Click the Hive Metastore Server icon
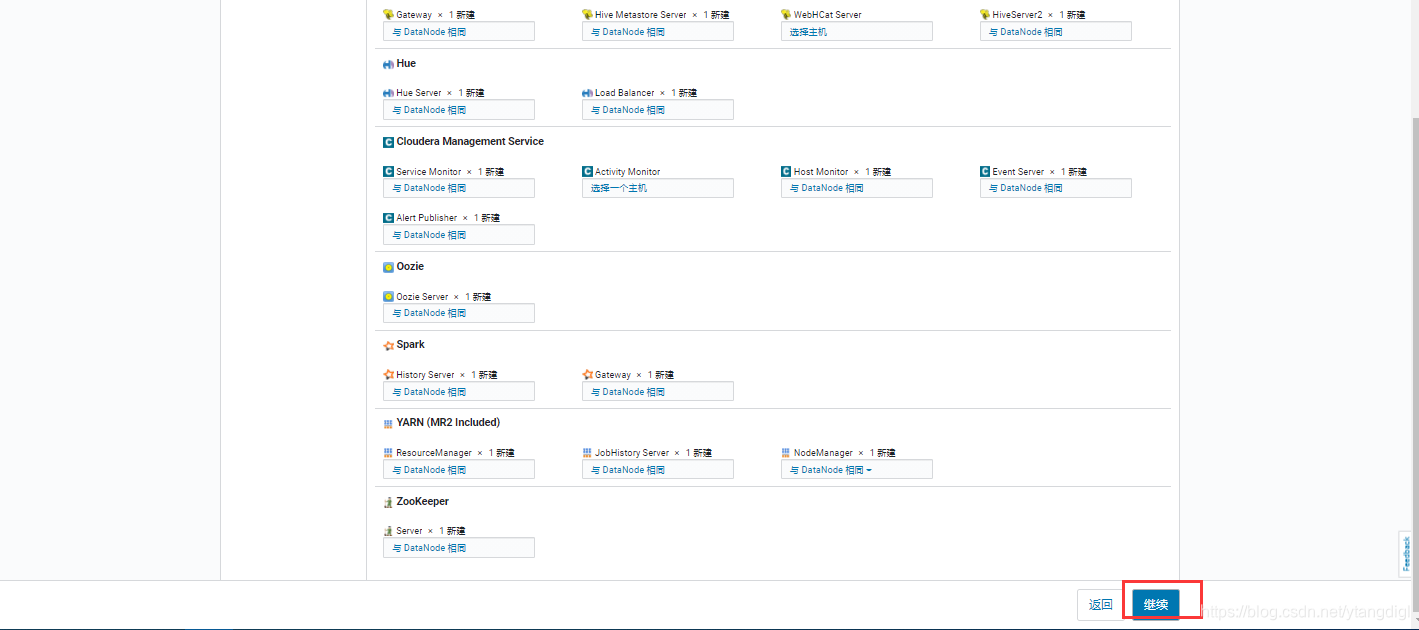 tap(587, 15)
